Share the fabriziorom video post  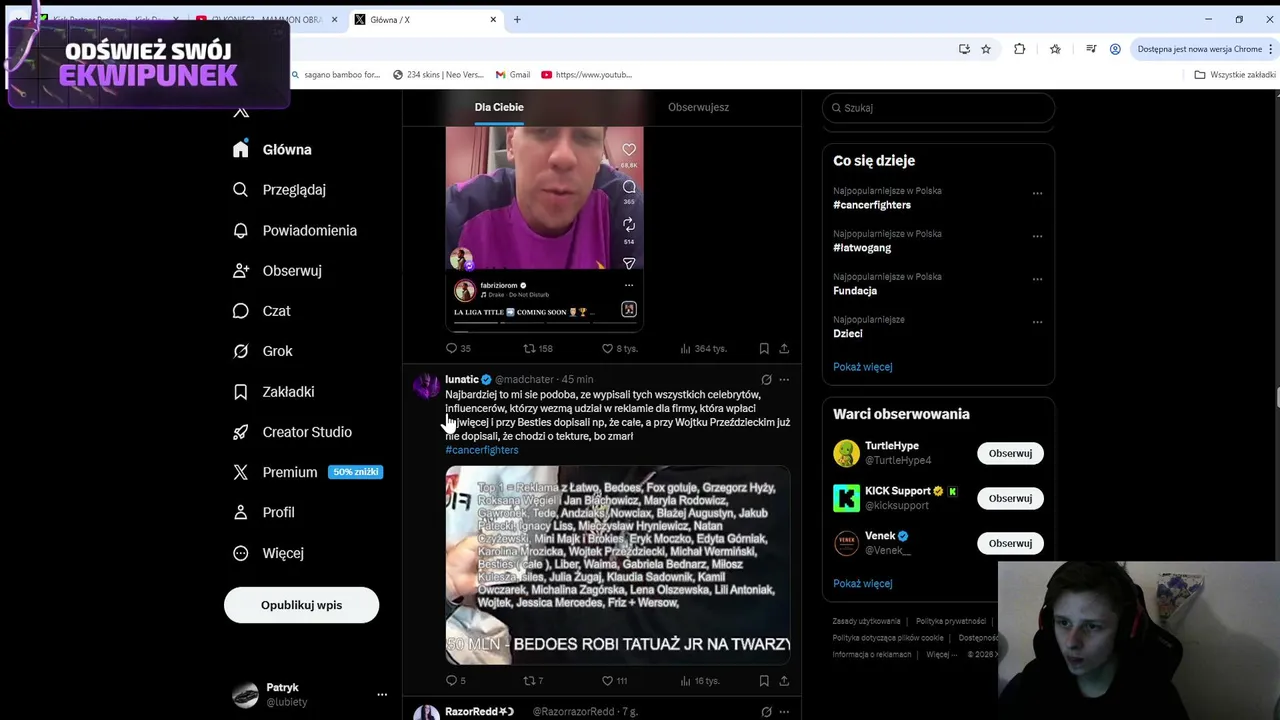click(784, 348)
